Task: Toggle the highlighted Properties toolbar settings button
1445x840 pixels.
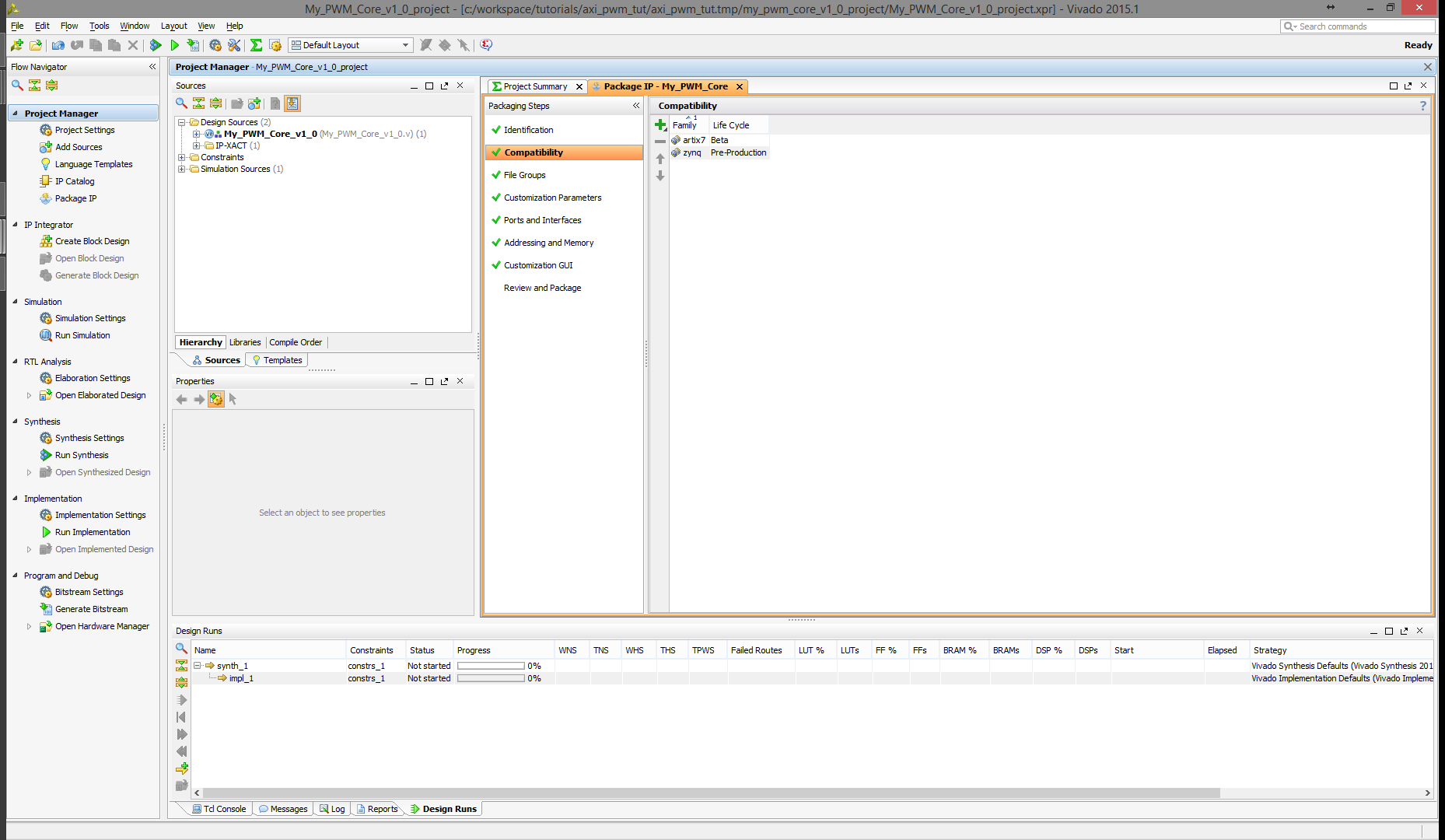Action: pyautogui.click(x=215, y=399)
